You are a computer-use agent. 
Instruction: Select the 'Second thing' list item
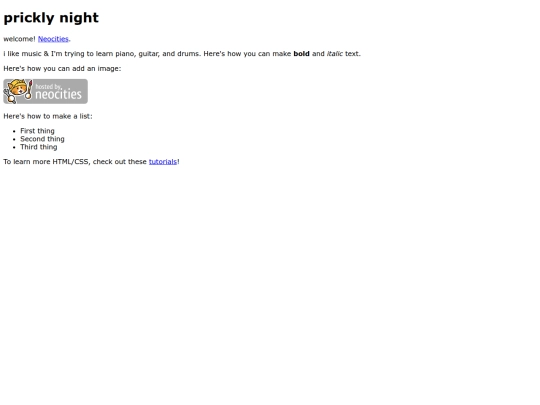click(x=42, y=139)
